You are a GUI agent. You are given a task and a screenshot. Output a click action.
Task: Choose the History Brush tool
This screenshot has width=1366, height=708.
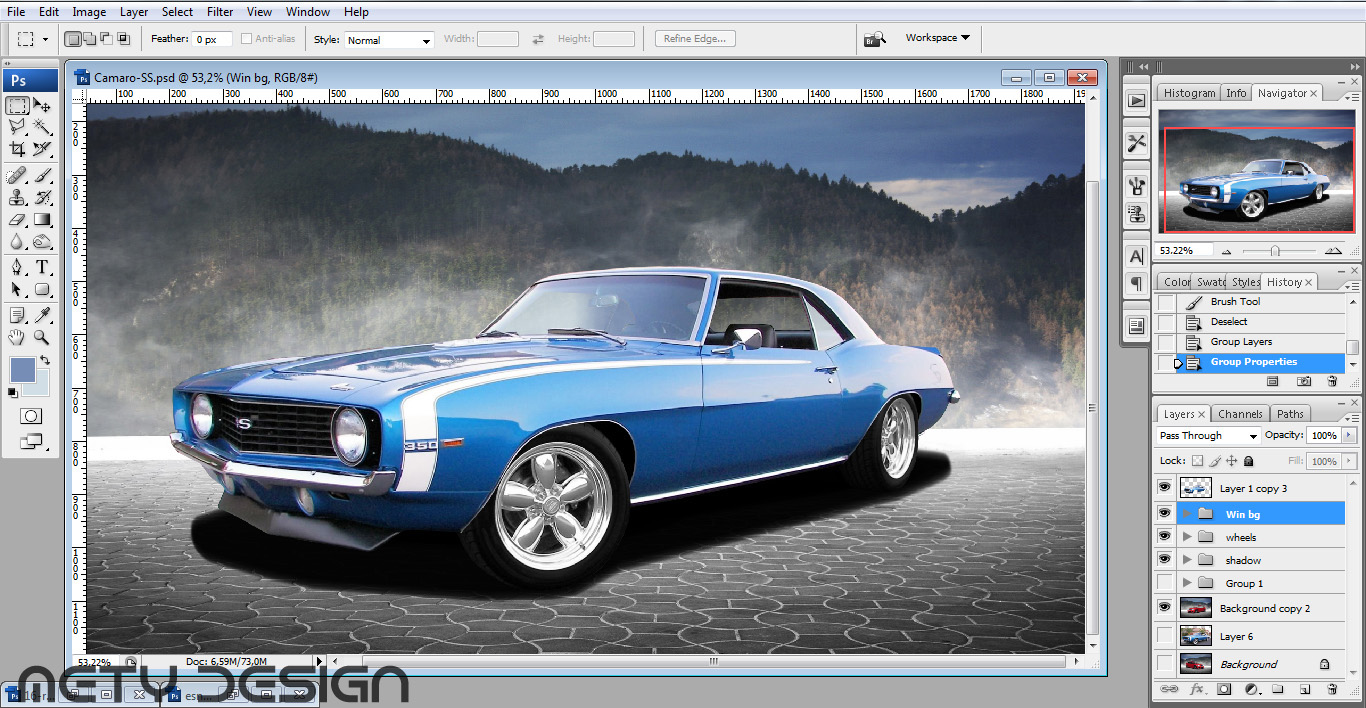42,198
